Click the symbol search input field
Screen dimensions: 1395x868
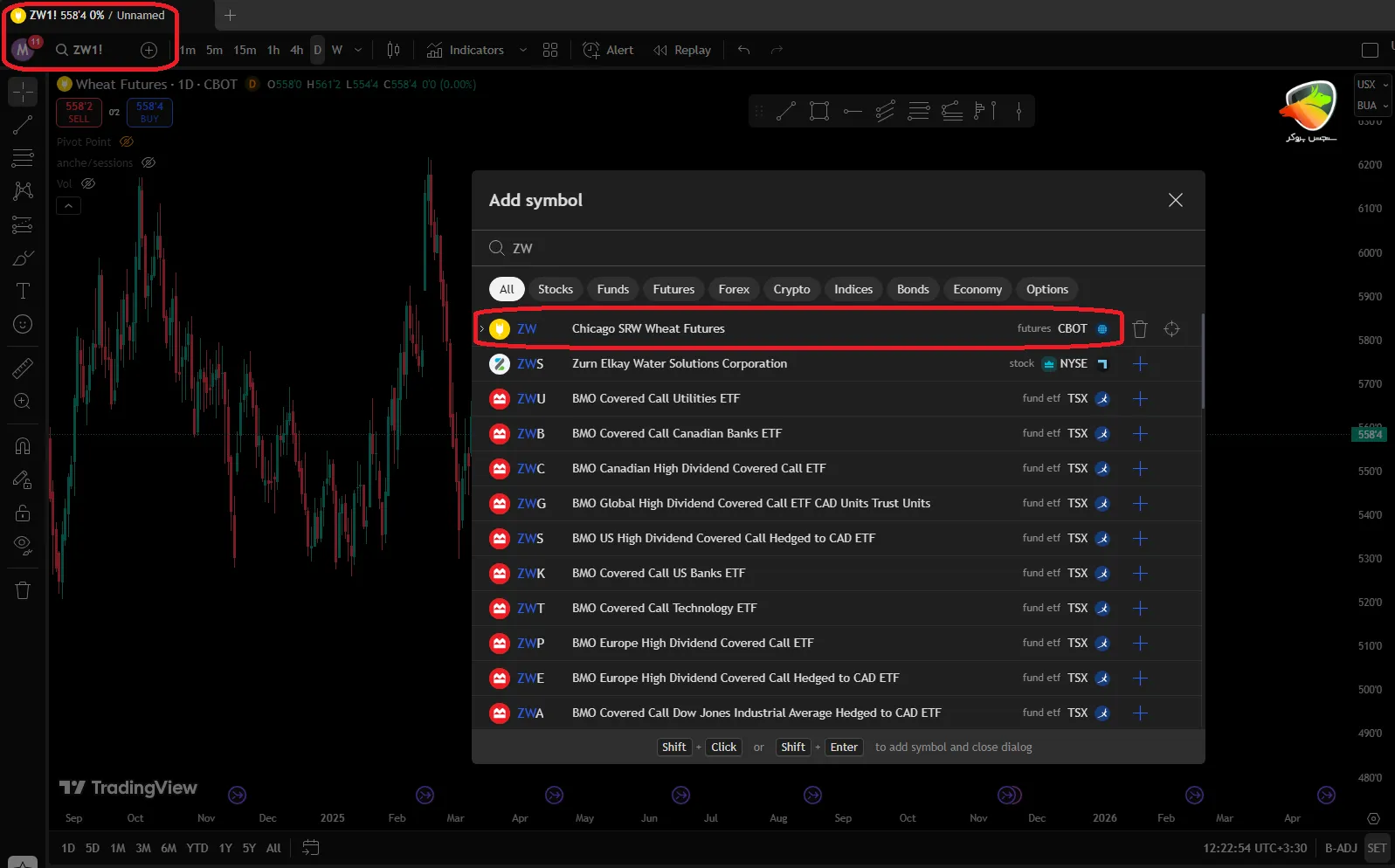[x=839, y=248]
